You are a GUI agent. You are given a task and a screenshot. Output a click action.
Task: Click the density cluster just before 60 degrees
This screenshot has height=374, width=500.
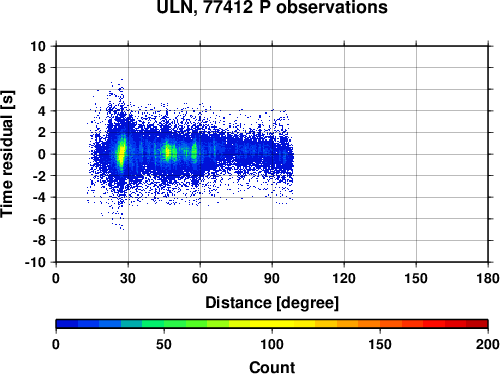tap(194, 152)
